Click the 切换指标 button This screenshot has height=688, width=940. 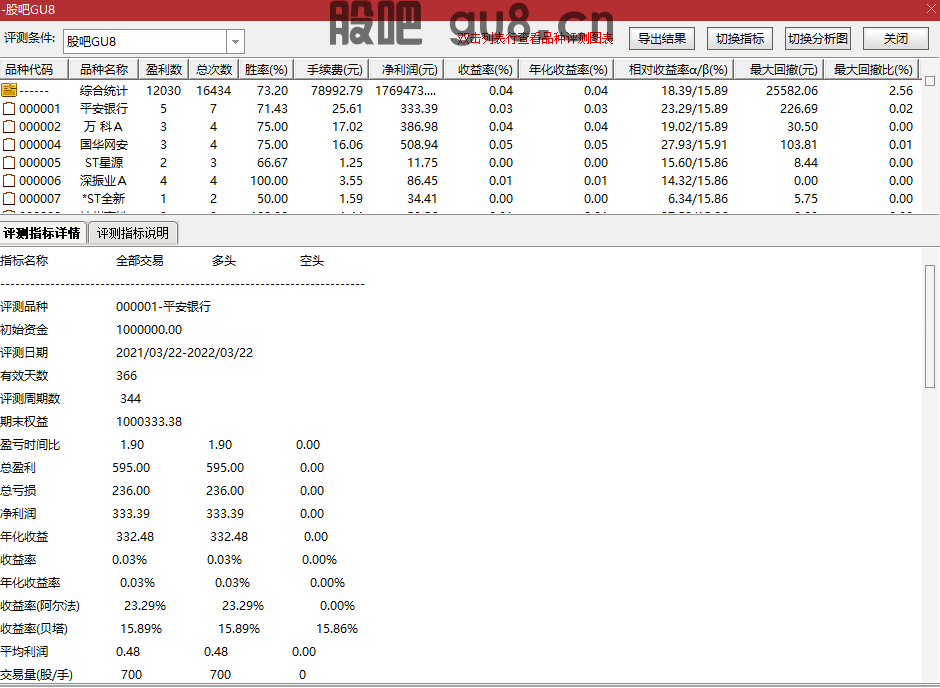740,39
